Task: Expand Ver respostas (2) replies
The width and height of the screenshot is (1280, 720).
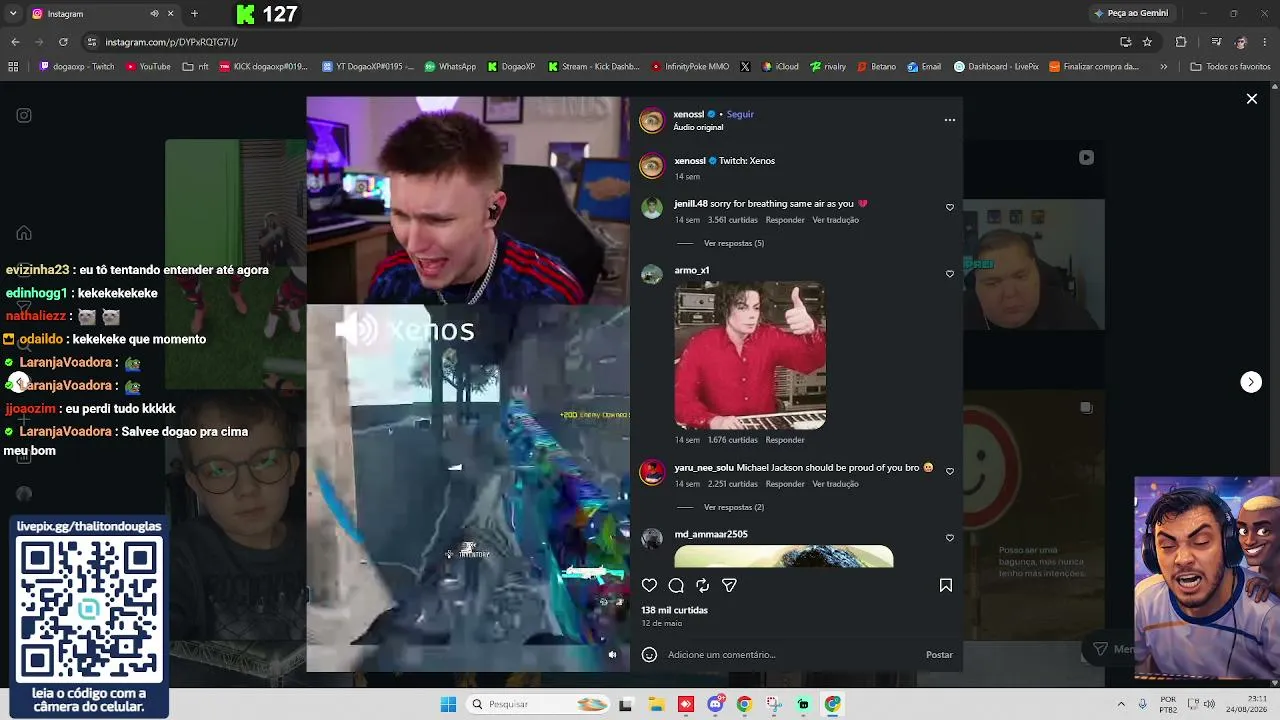Action: click(x=734, y=507)
